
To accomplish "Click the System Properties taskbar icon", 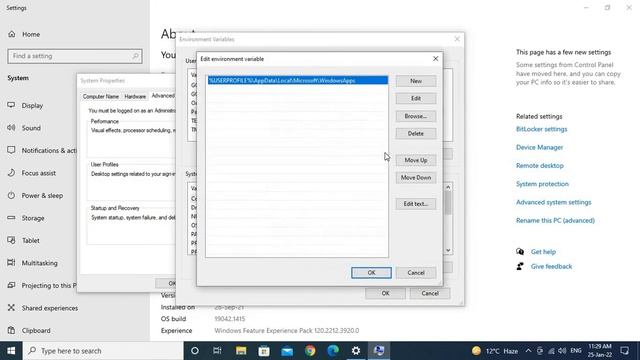I will coord(379,351).
